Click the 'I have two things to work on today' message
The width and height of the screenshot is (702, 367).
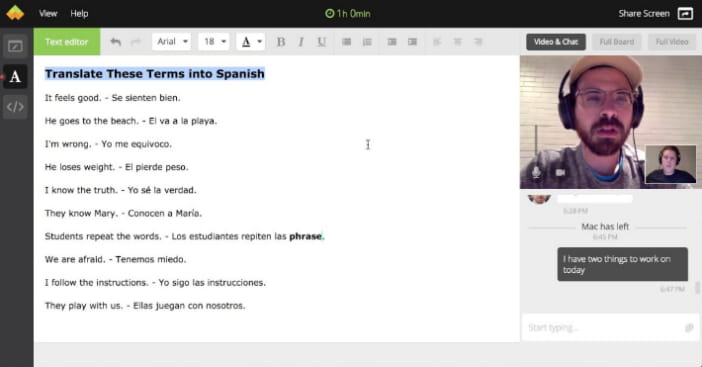pyautogui.click(x=622, y=264)
